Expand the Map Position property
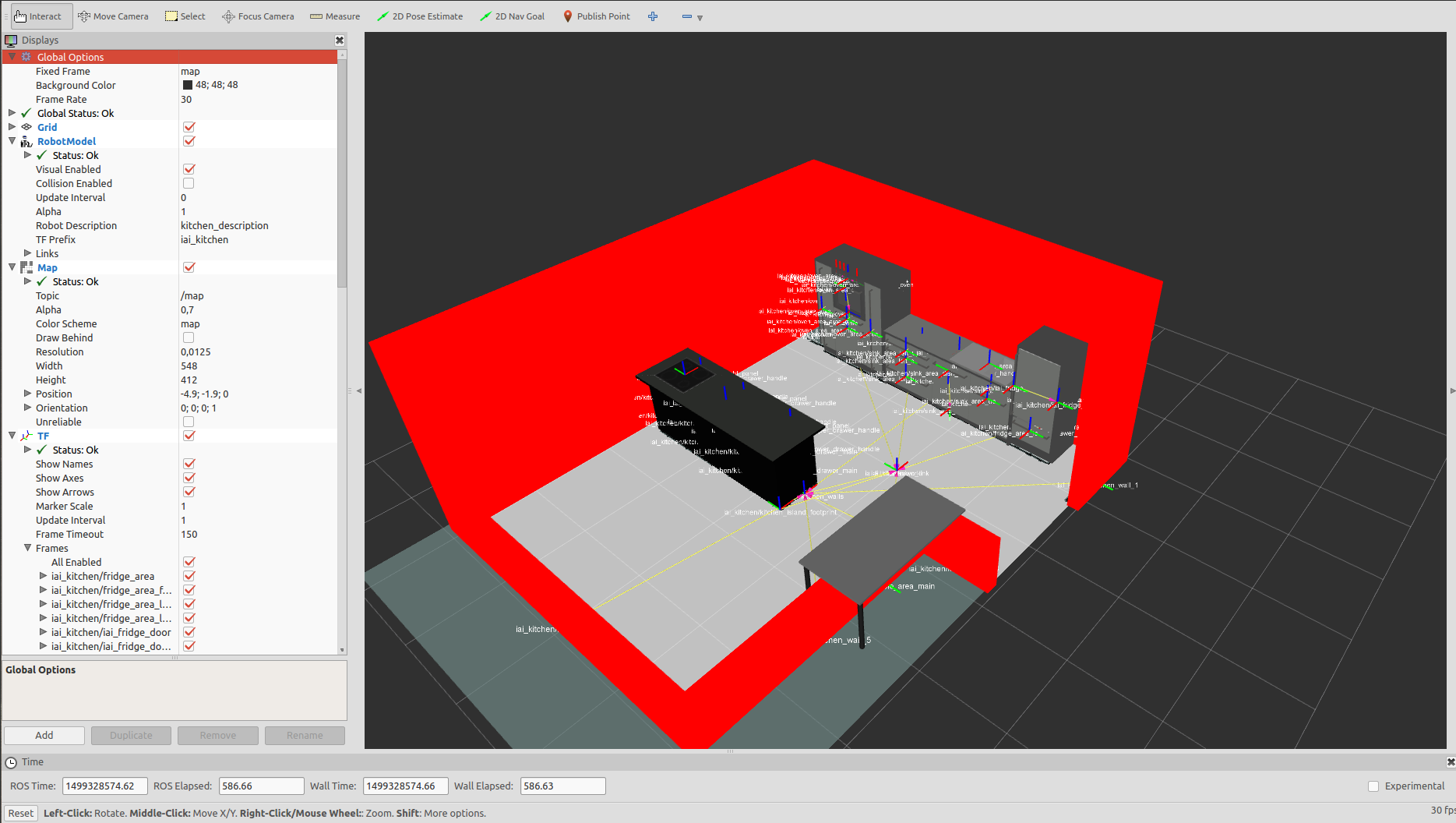This screenshot has width=1456, height=823. pyautogui.click(x=27, y=394)
